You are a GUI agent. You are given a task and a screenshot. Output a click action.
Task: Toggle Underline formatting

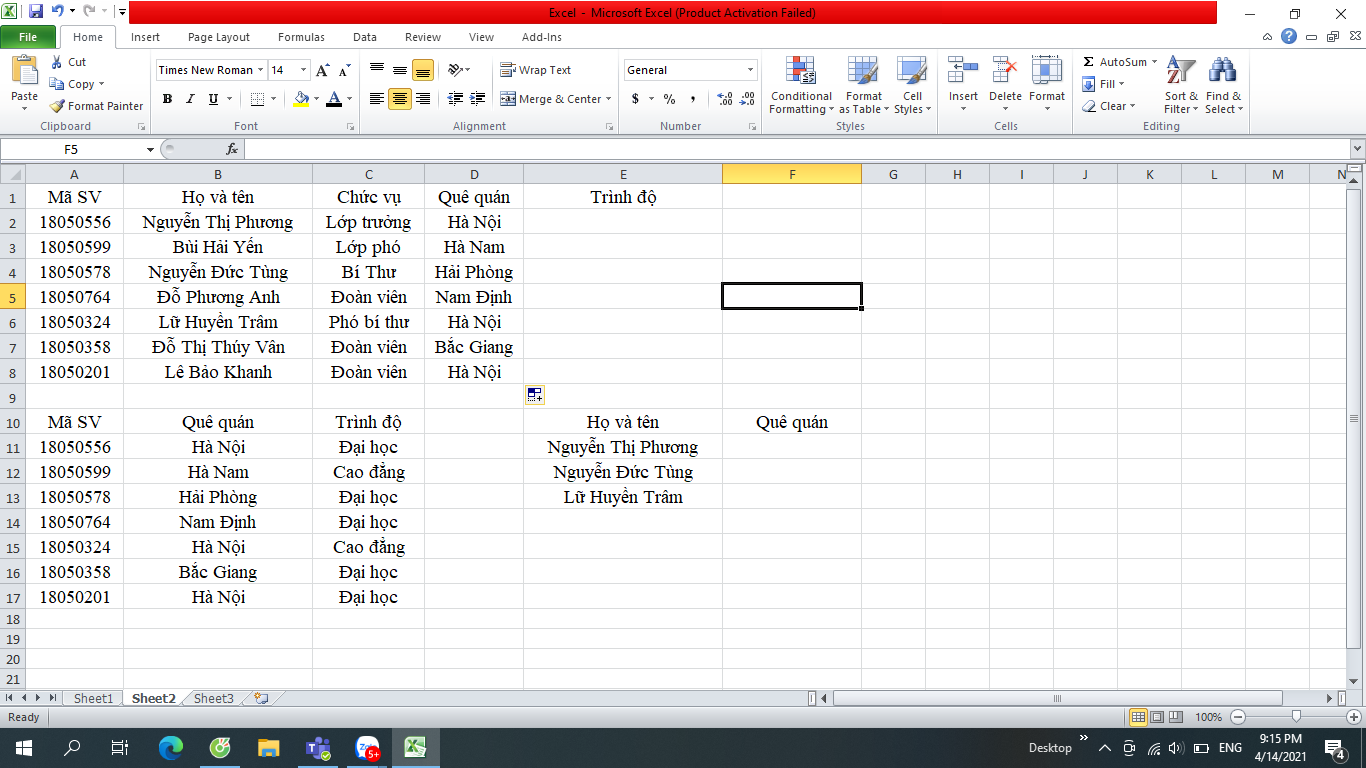213,99
